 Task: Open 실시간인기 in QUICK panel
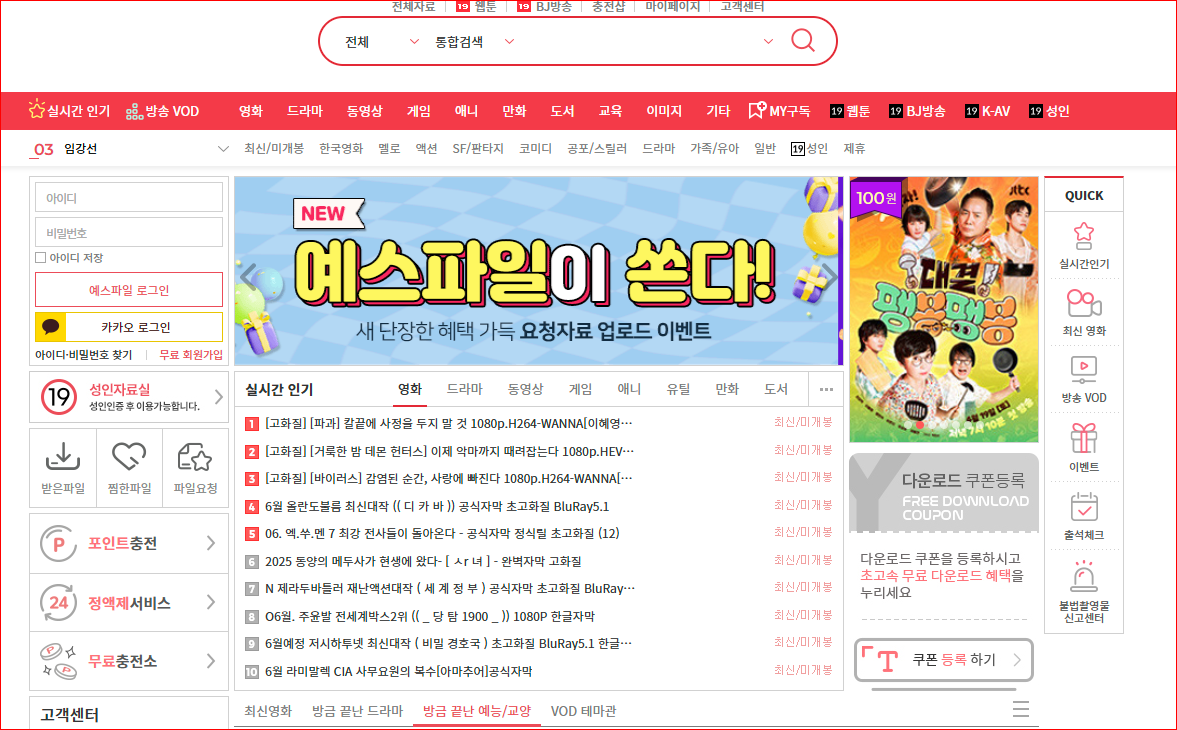(x=1083, y=246)
